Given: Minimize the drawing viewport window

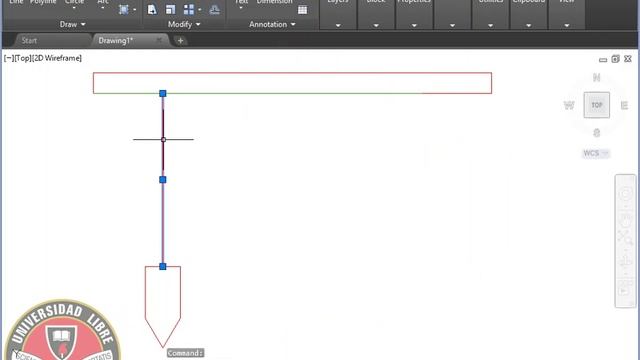Looking at the screenshot, I should point(603,60).
